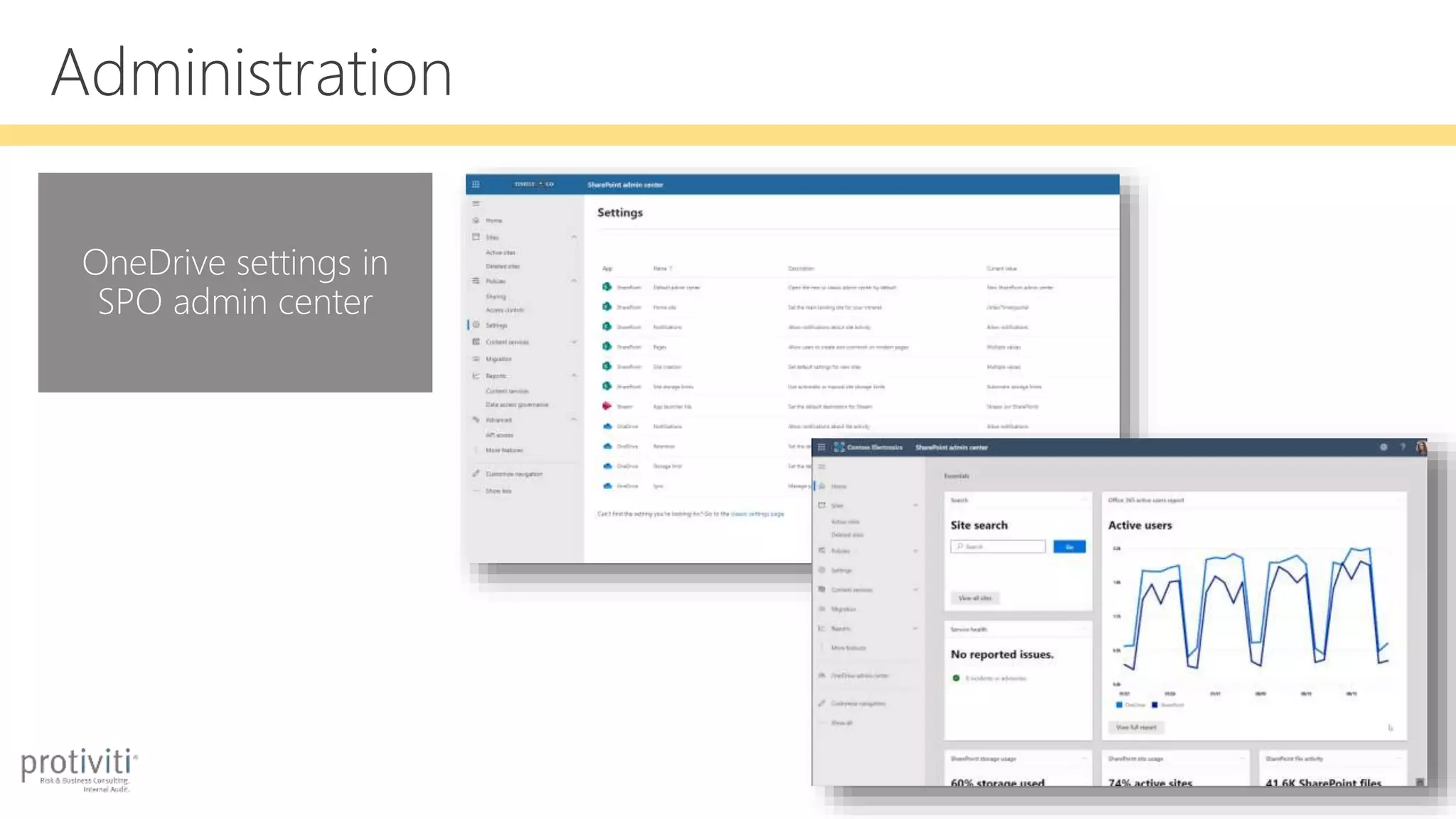Click Policies icon in Settings window sidebar
This screenshot has width=1456, height=819.
(x=476, y=281)
